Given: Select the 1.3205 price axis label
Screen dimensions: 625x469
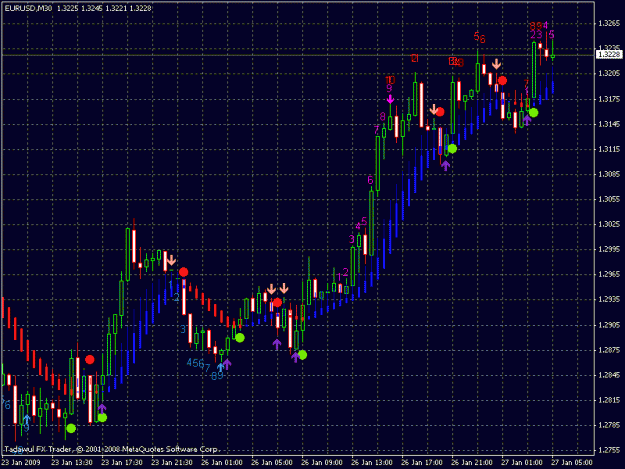Looking at the screenshot, I should [x=609, y=73].
